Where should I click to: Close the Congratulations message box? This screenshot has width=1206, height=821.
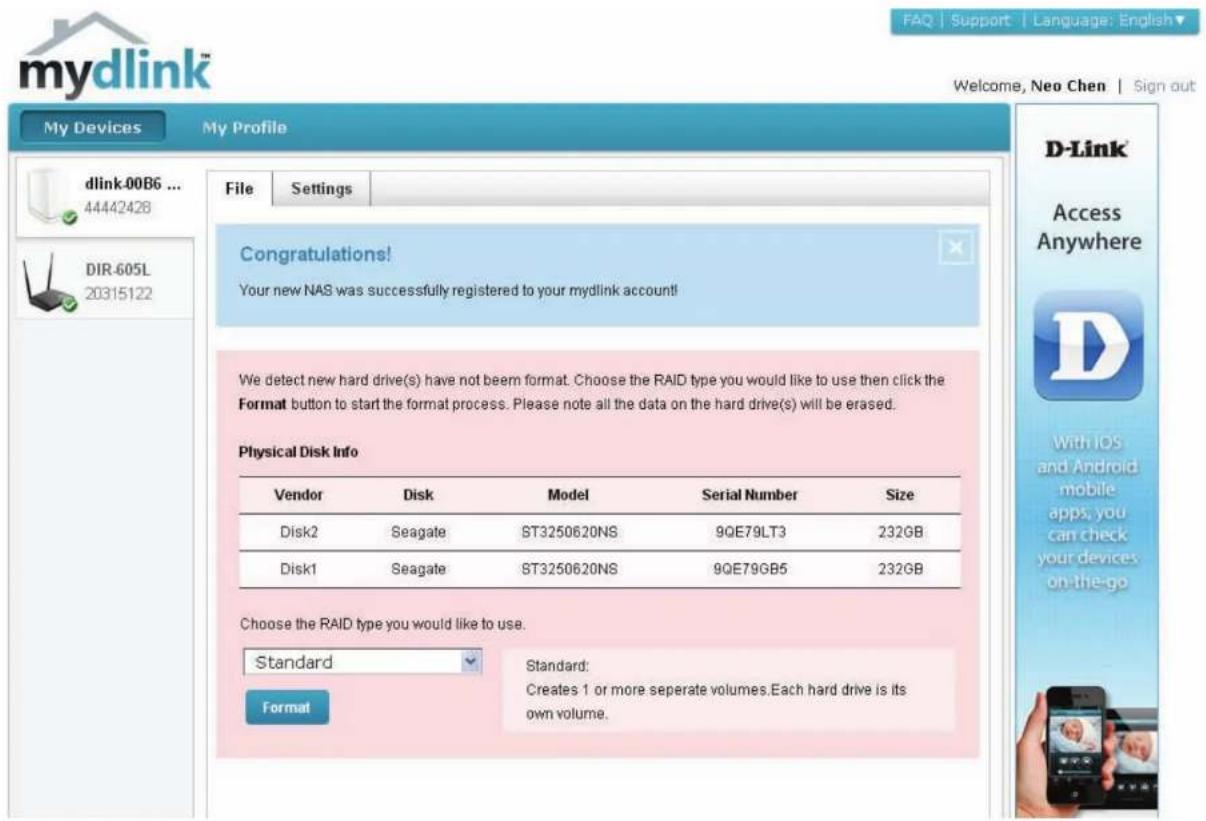pos(956,249)
